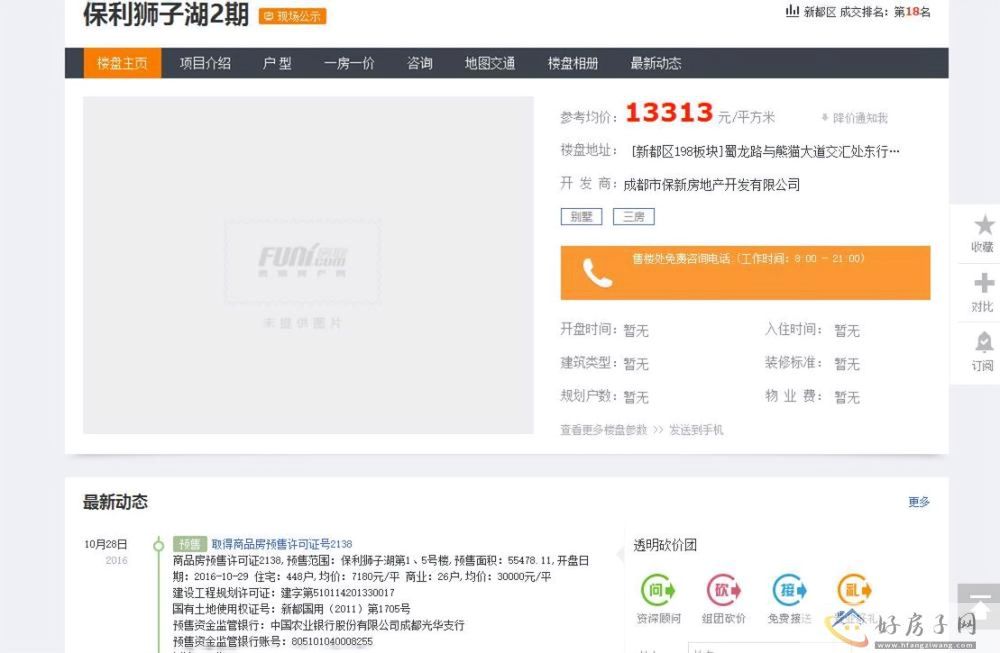Switch to the 户型 tab

click(277, 63)
